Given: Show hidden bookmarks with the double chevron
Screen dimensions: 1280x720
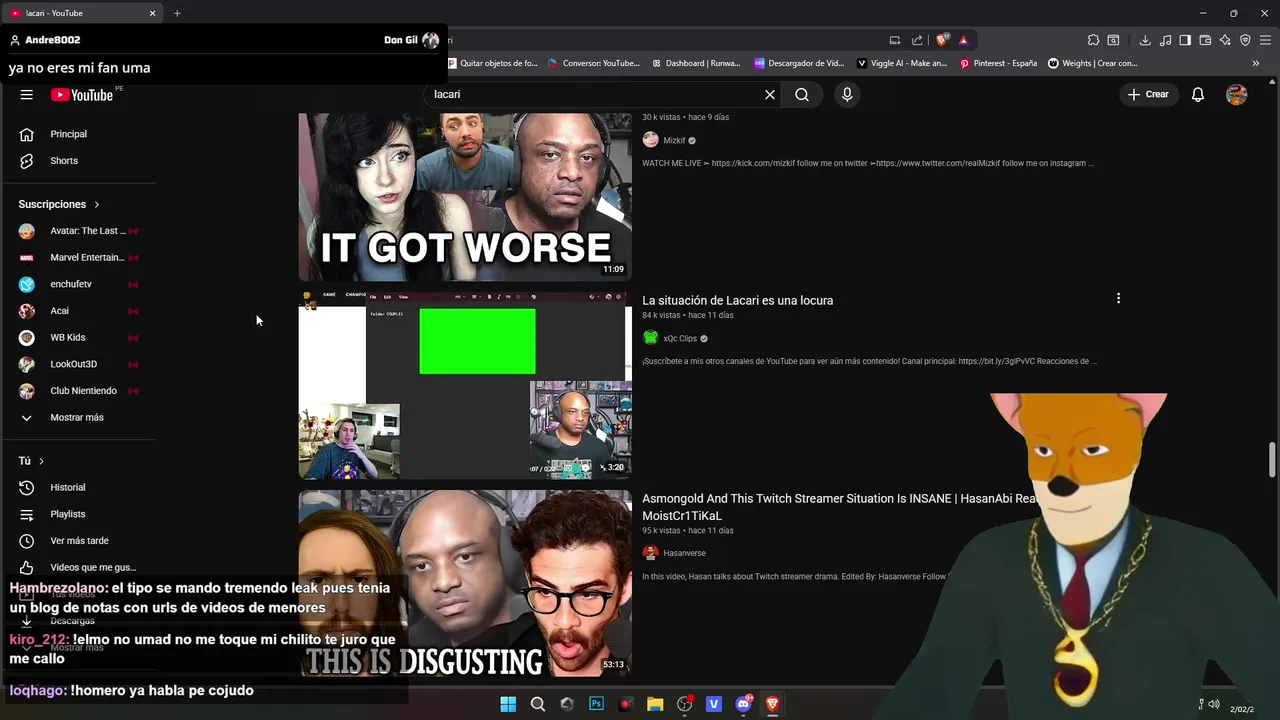Looking at the screenshot, I should pos(1256,63).
